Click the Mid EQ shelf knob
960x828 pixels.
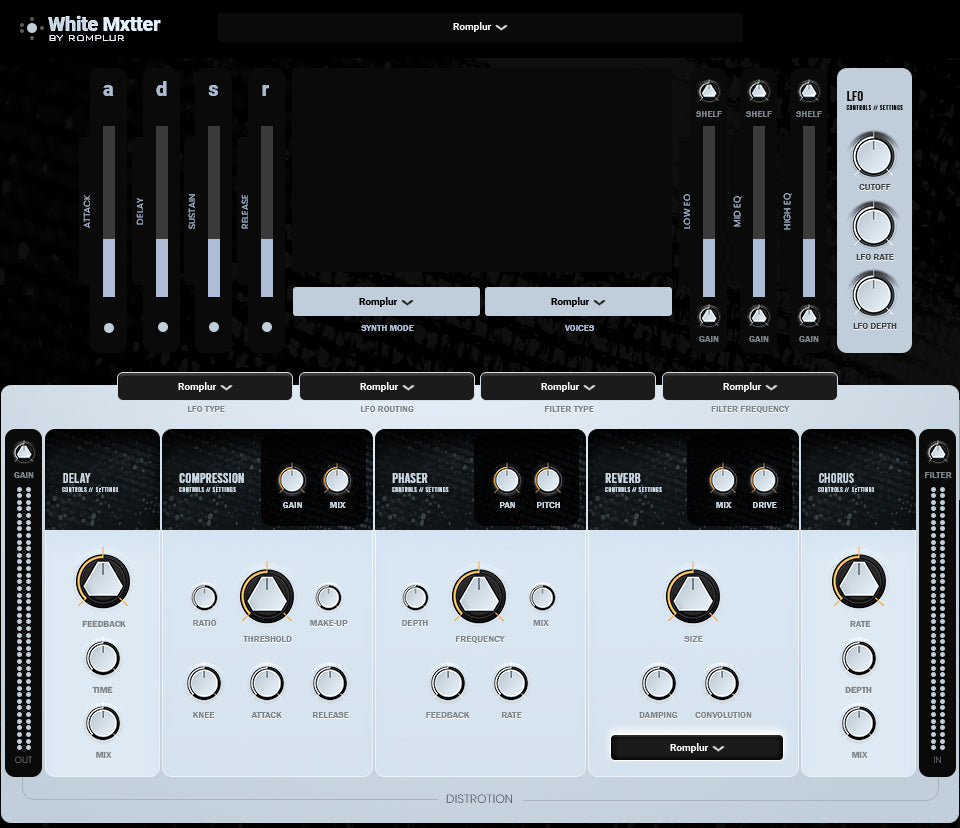click(x=759, y=92)
